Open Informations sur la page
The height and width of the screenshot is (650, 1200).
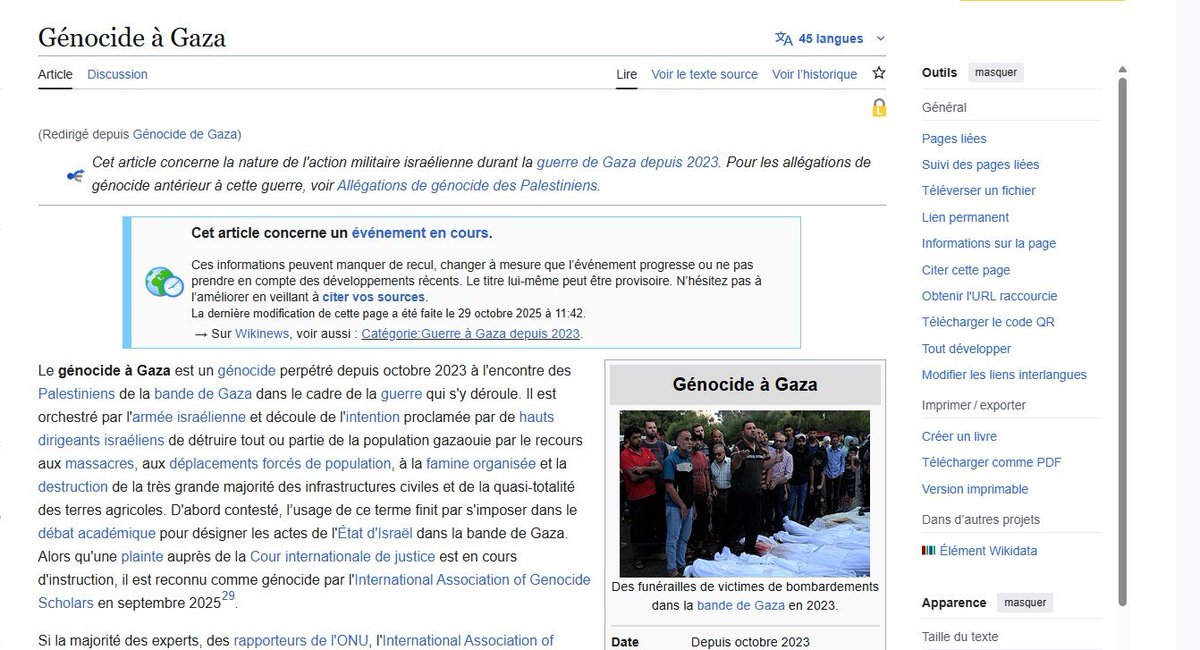tap(989, 244)
